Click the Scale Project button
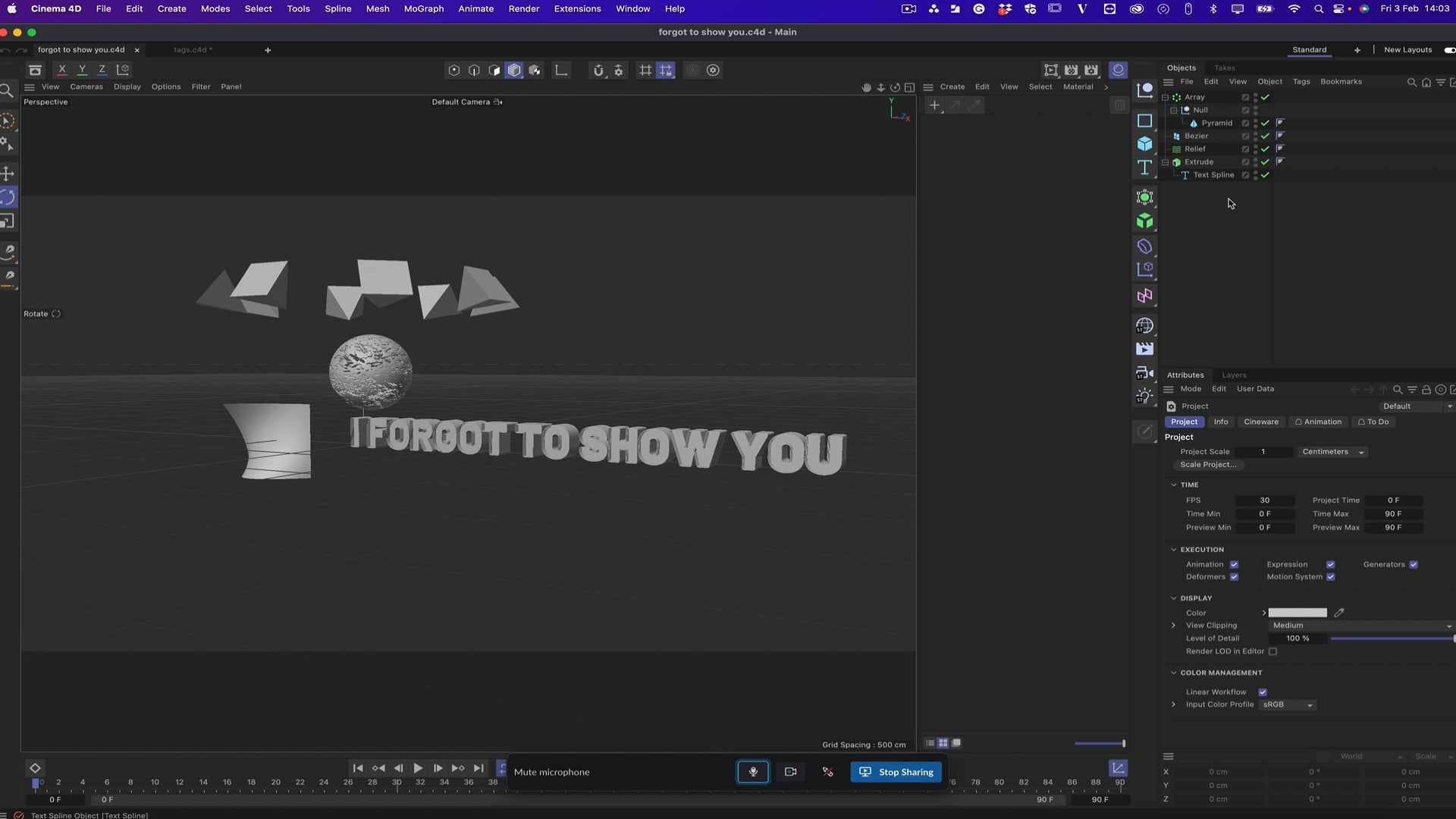This screenshot has height=819, width=1456. pos(1209,465)
